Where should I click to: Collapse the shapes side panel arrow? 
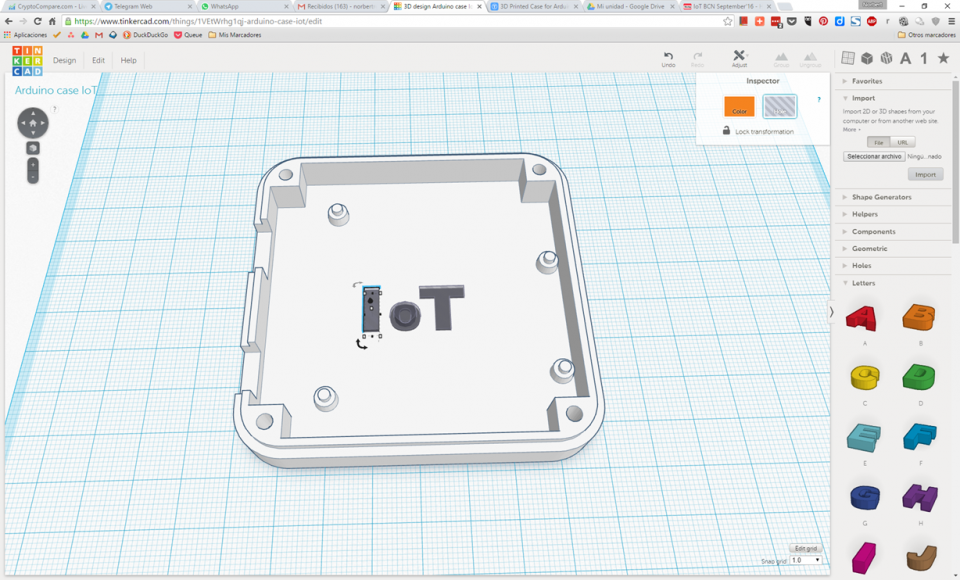coord(831,312)
